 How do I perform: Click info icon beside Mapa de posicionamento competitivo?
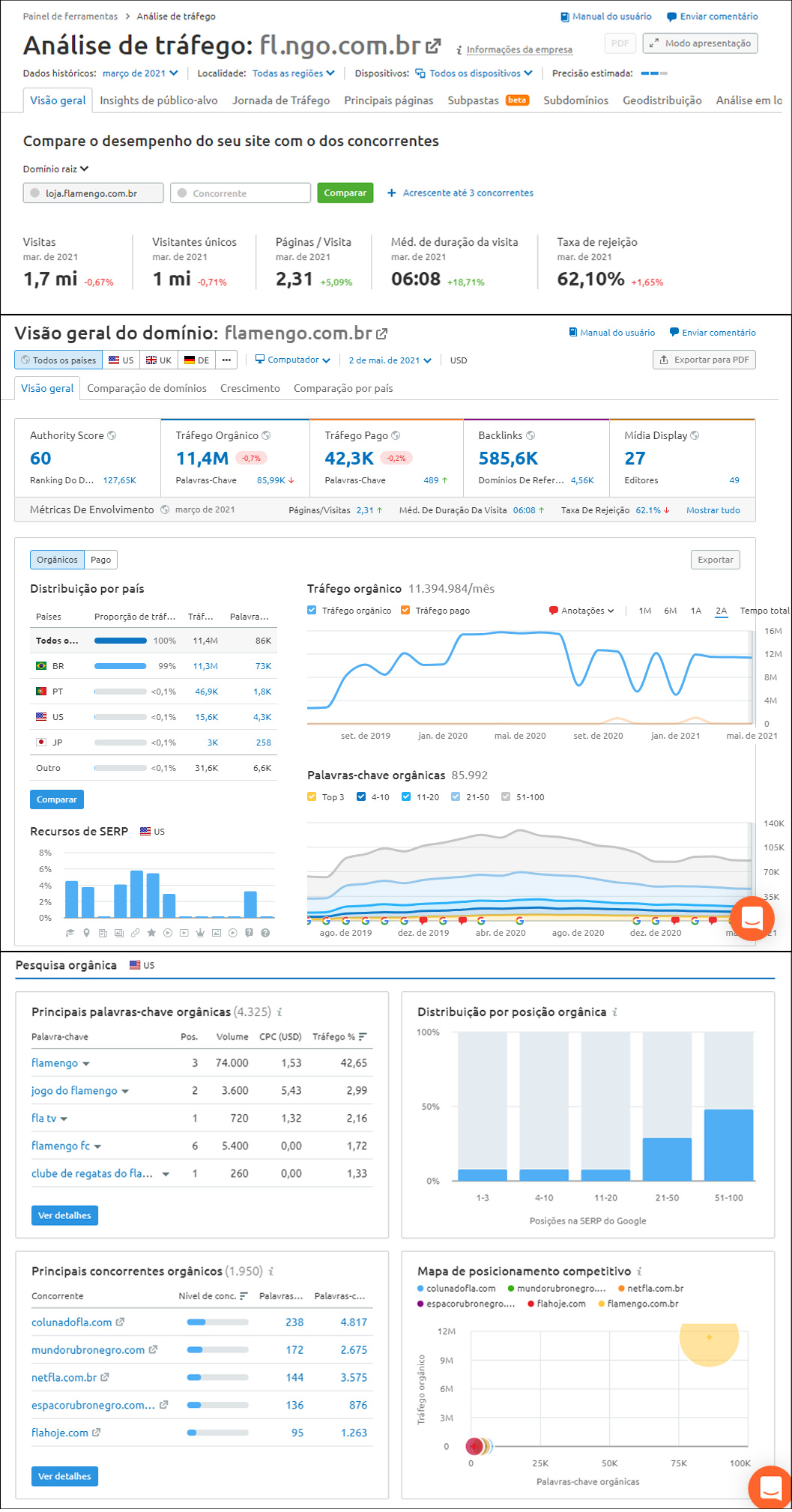point(639,1271)
